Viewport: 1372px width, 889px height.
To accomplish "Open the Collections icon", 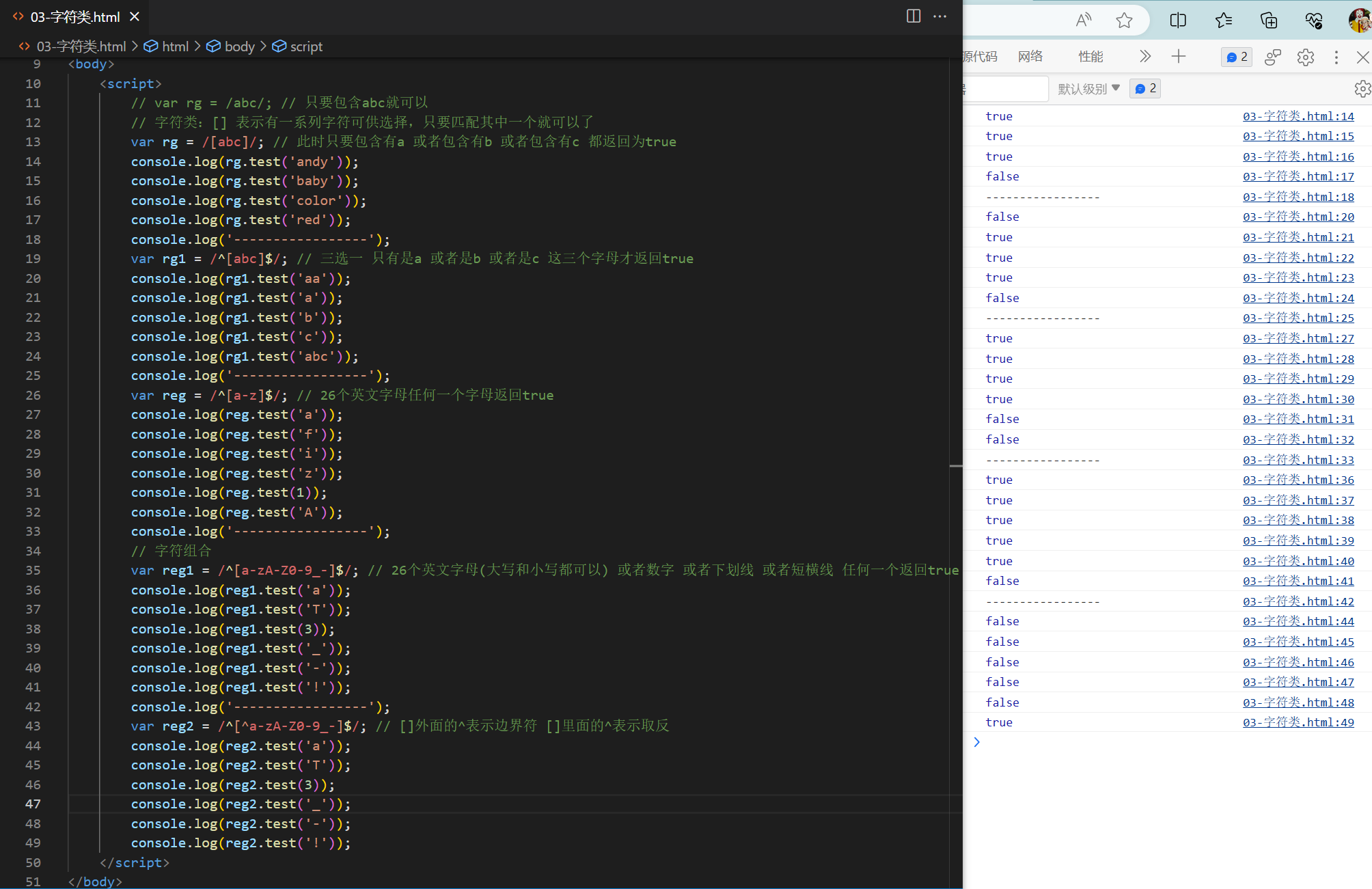I will coord(1269,20).
